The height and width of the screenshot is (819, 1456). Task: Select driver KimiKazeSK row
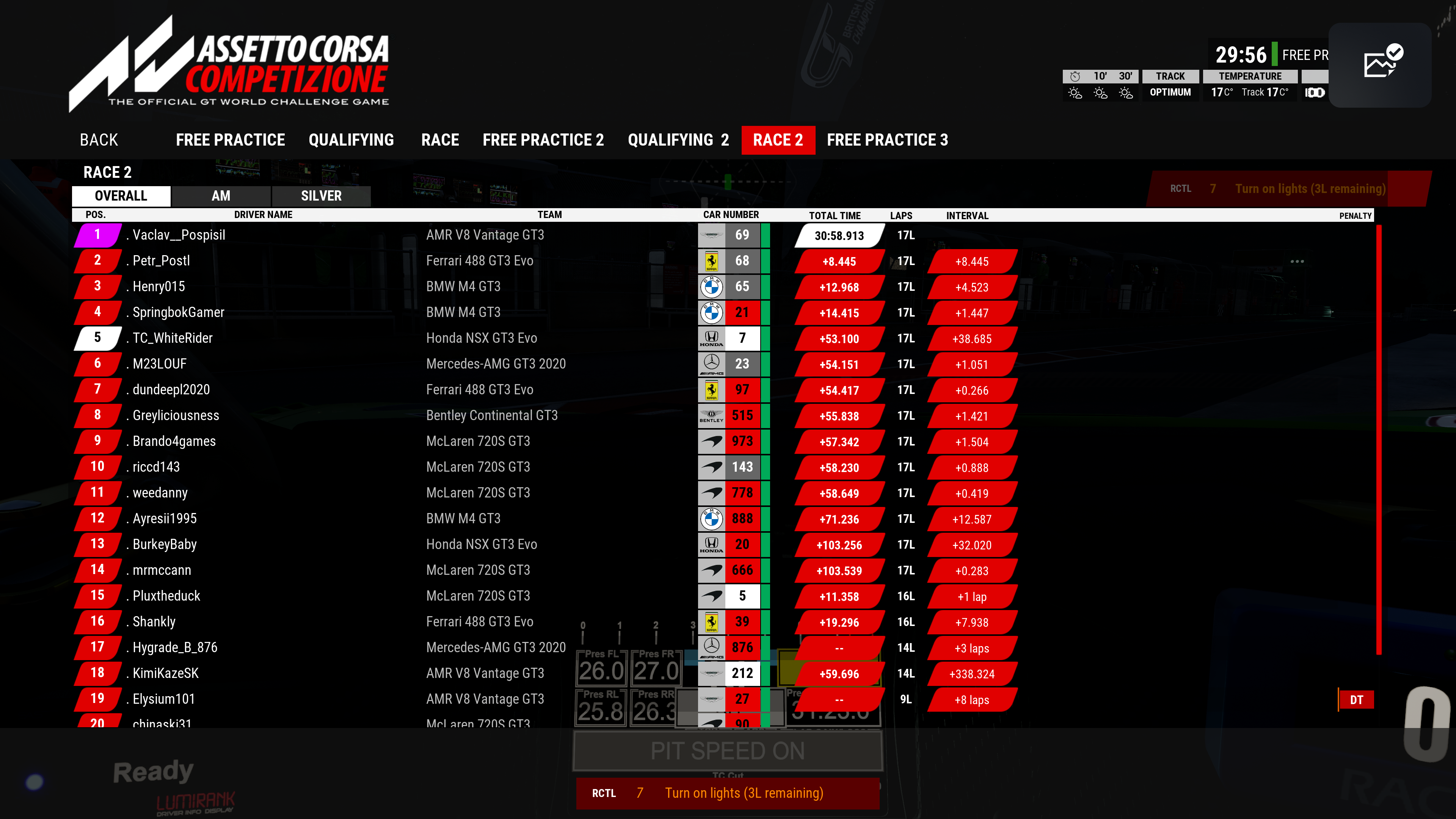click(x=723, y=673)
